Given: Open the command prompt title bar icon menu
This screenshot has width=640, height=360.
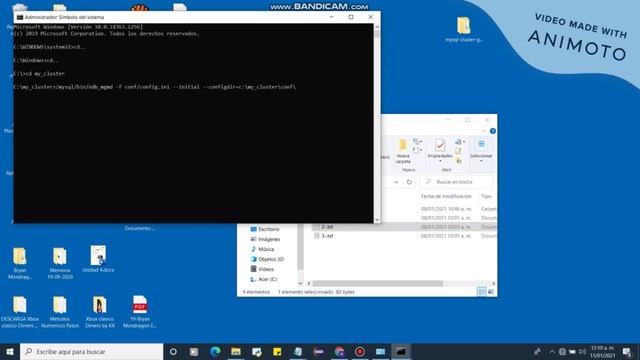Looking at the screenshot, I should 20,17.
